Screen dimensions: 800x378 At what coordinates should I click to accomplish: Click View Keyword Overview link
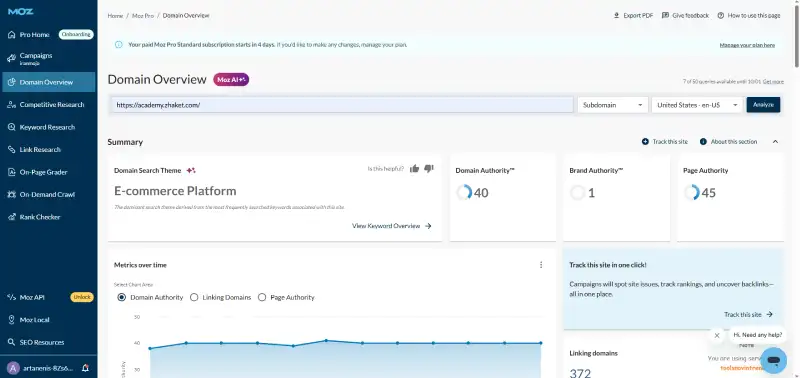(392, 226)
